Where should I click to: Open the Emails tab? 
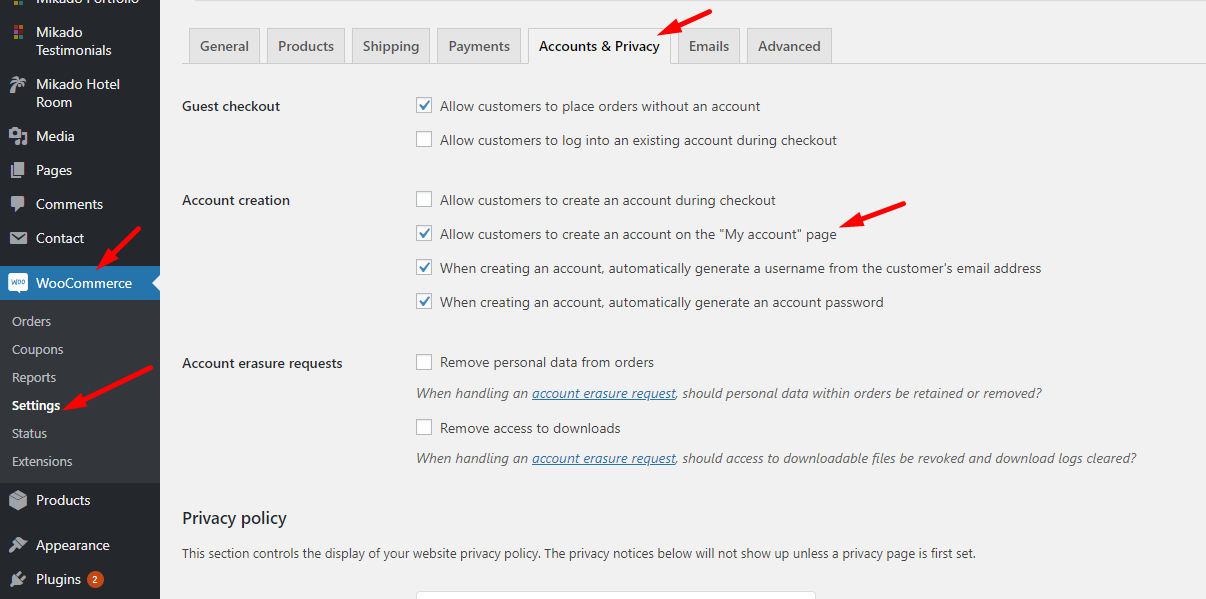point(709,46)
